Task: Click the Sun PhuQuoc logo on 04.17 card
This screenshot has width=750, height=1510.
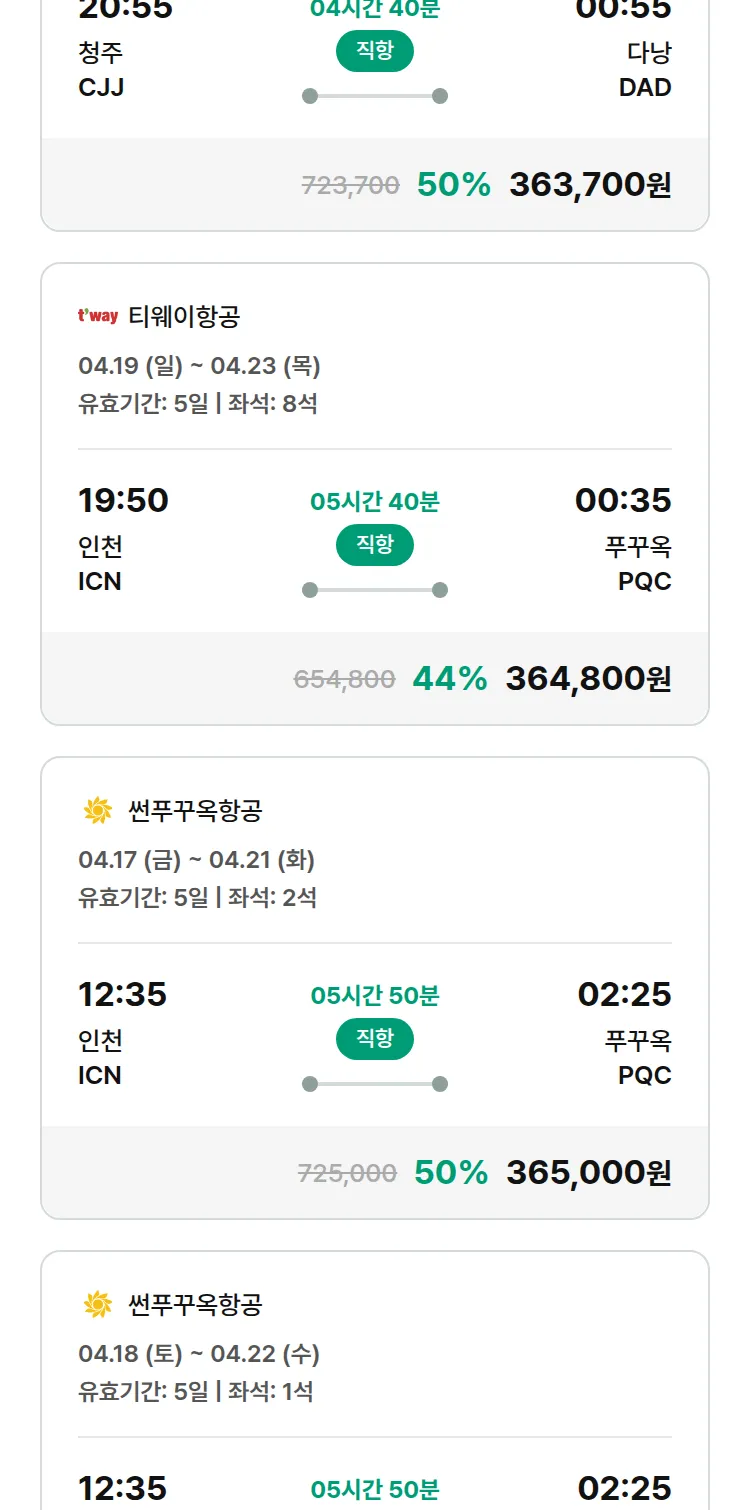Action: click(98, 811)
